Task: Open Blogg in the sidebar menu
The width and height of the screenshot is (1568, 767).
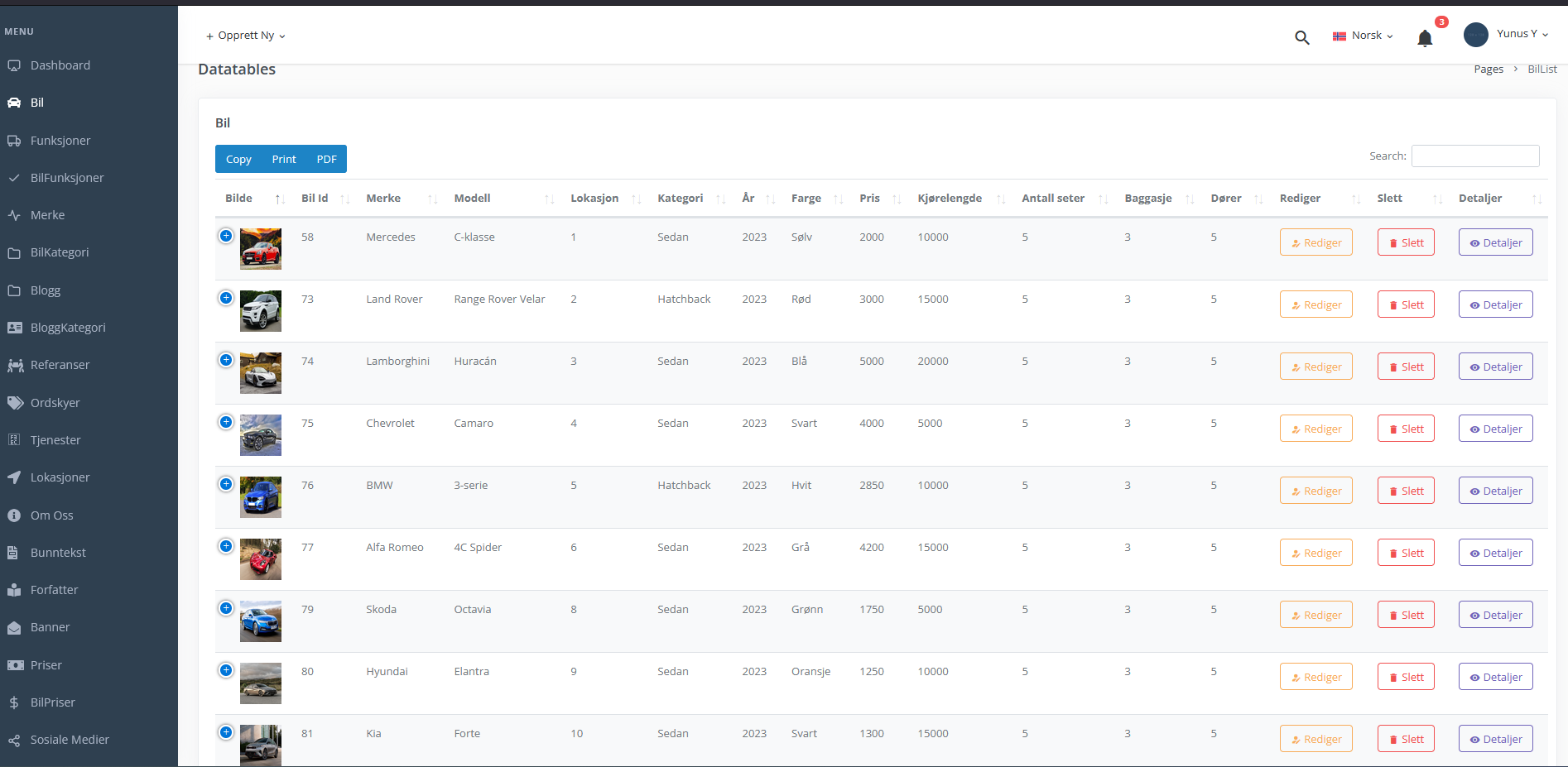Action: click(46, 290)
